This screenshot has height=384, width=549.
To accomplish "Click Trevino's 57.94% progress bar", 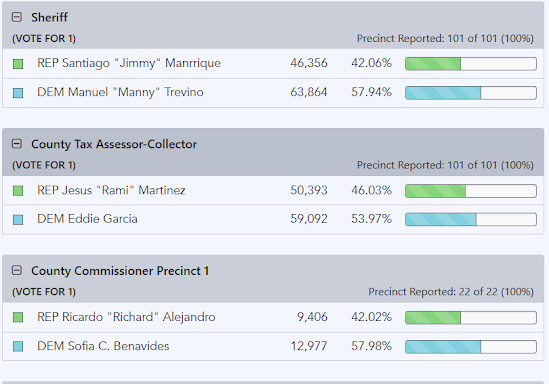I will pos(471,93).
